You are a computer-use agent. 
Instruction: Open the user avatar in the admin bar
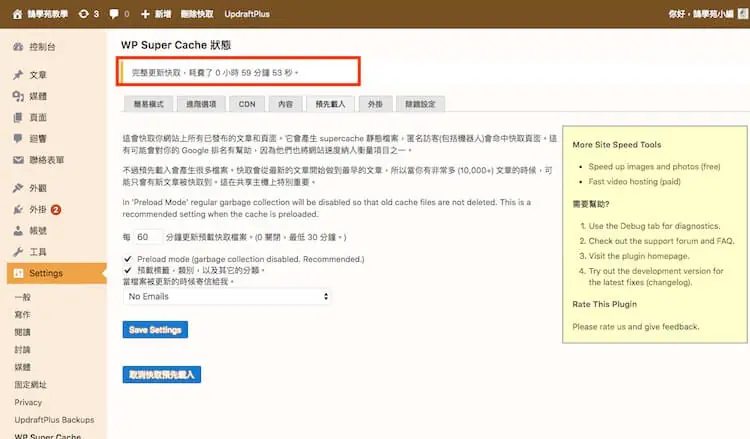pyautogui.click(x=743, y=14)
